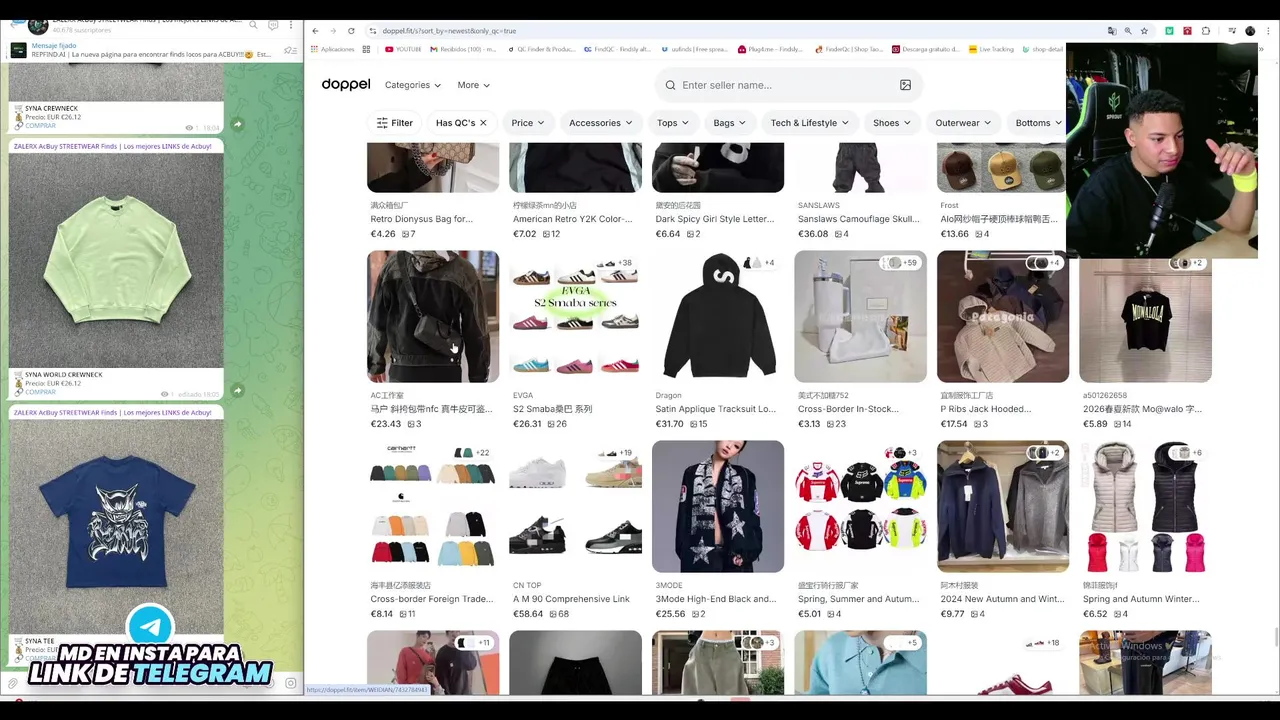Open the blue SYNA TEE photo in Telegram
This screenshot has height=720, width=1280.
pos(116,527)
